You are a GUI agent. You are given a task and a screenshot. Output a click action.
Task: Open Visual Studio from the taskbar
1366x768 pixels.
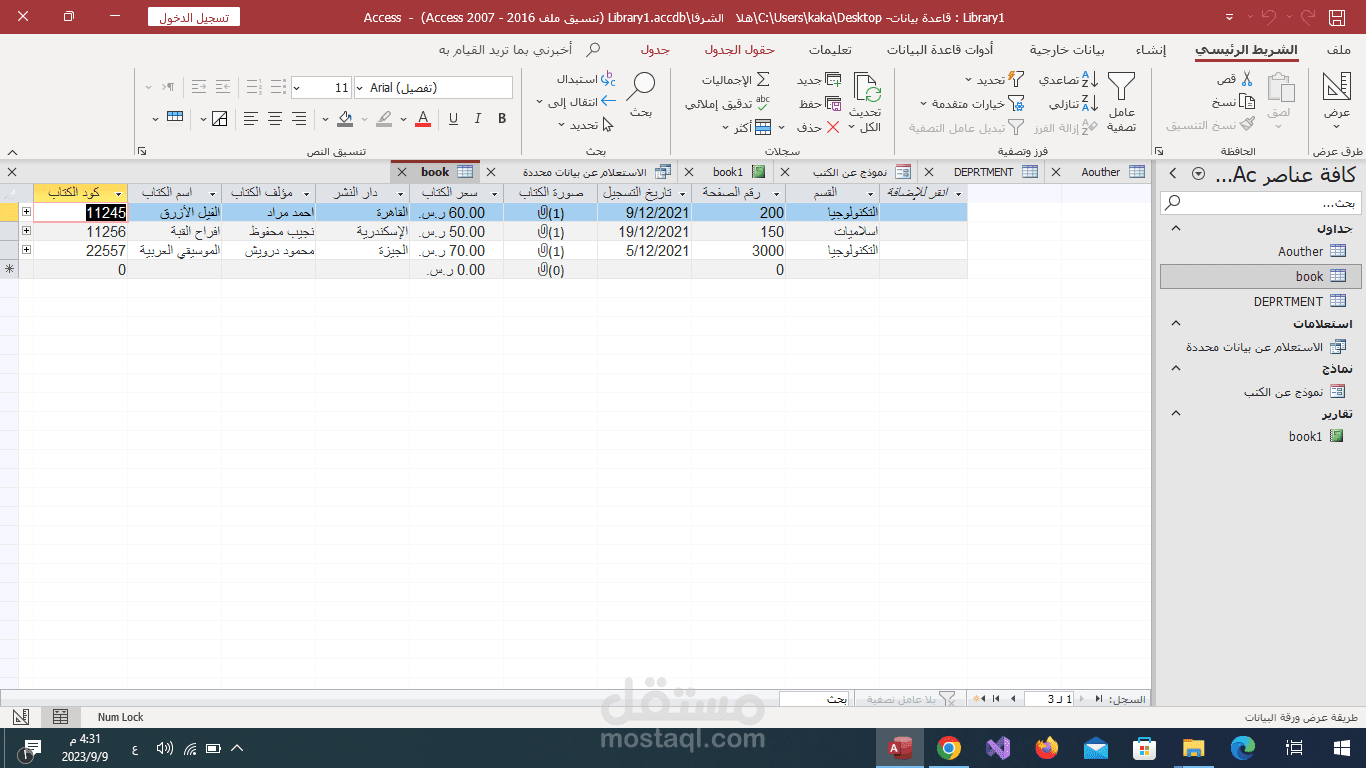998,748
